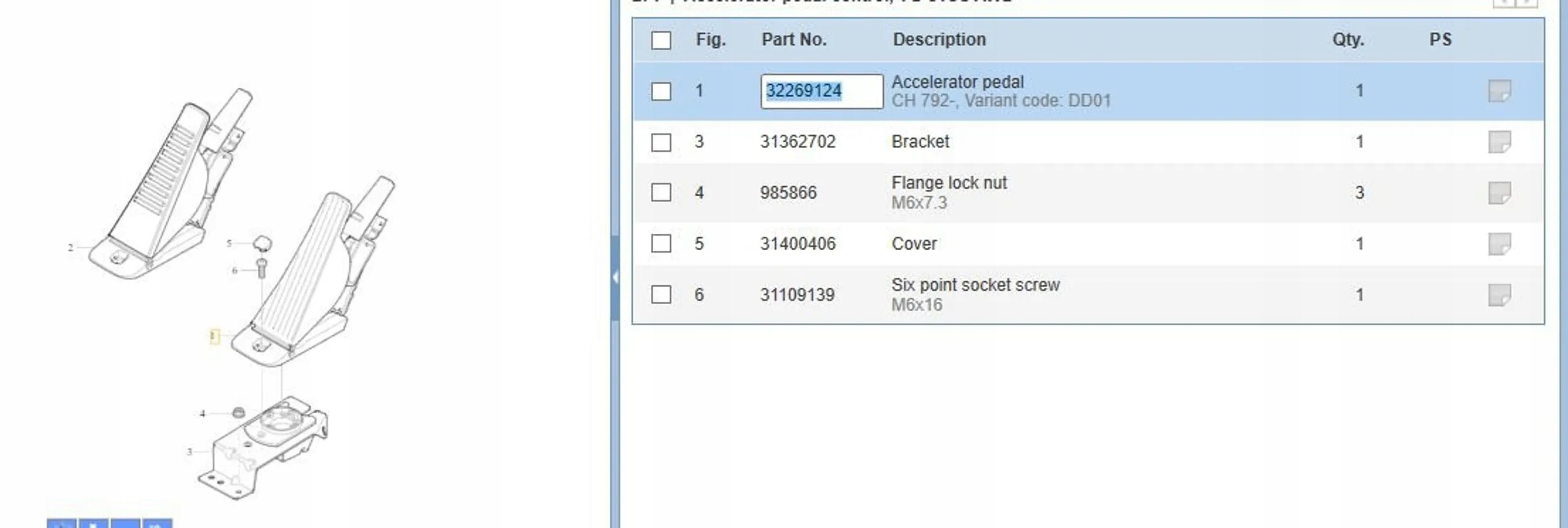Tick the checkbox for part 31109139
This screenshot has width=1568, height=528.
click(x=661, y=294)
